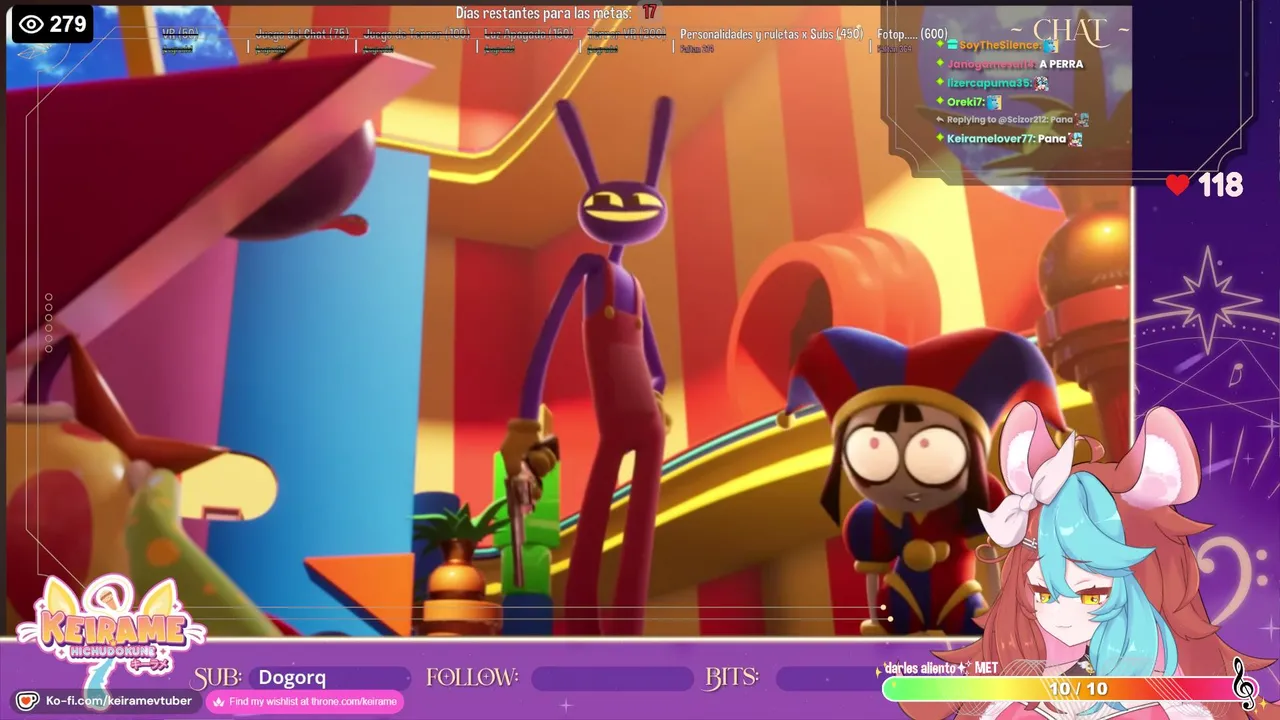Click the empty FOLLOW field
1280x720 pixels.
coord(611,679)
